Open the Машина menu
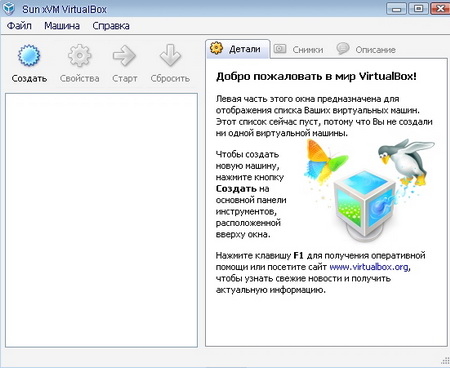Image resolution: width=450 pixels, height=368 pixels. 62,26
